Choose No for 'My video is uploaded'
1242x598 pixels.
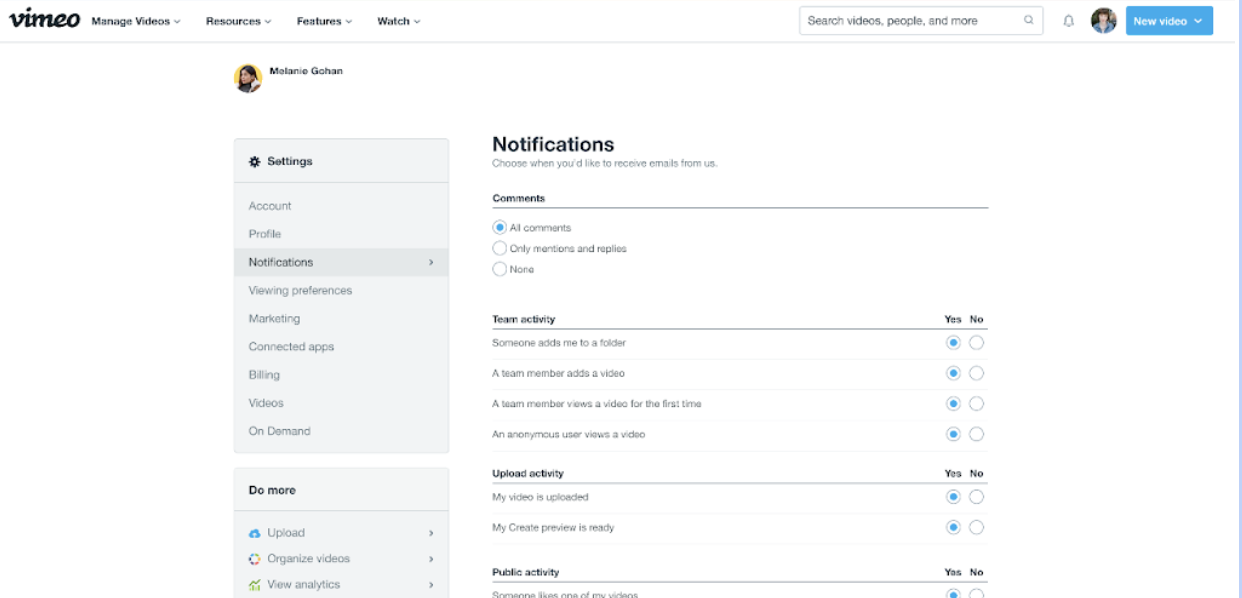(976, 497)
